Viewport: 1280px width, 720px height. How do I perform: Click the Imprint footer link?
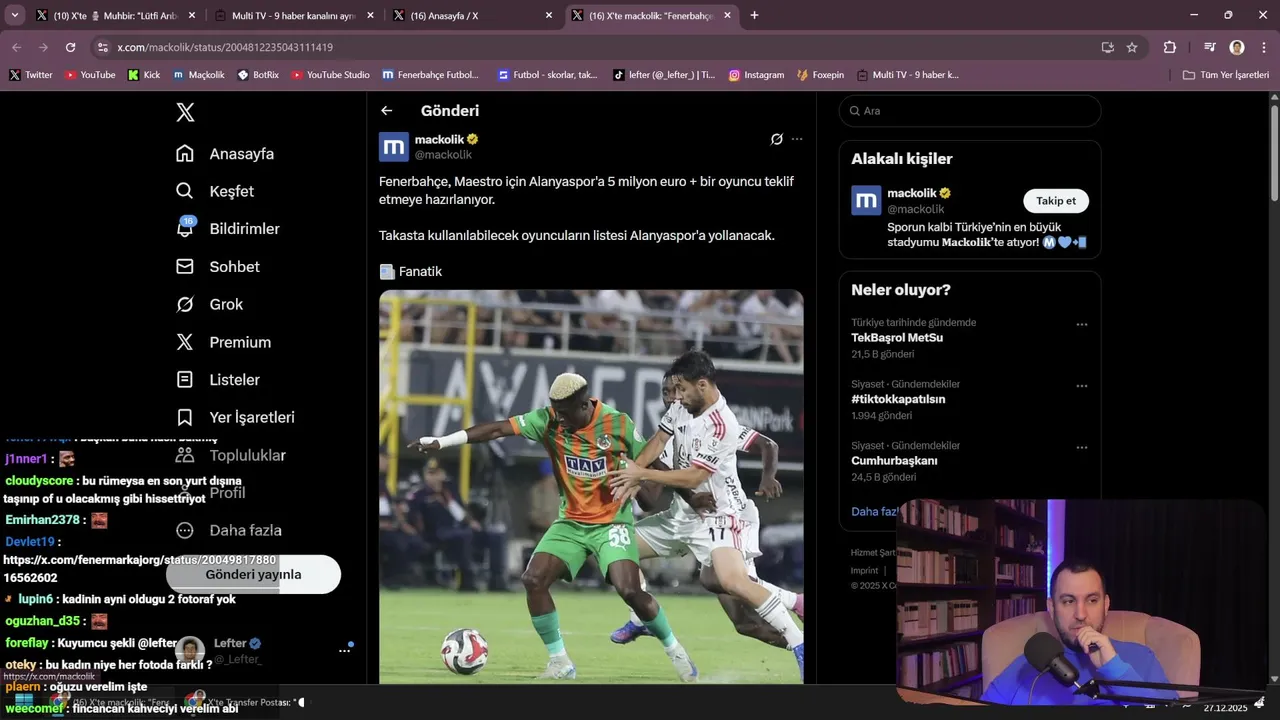[864, 571]
